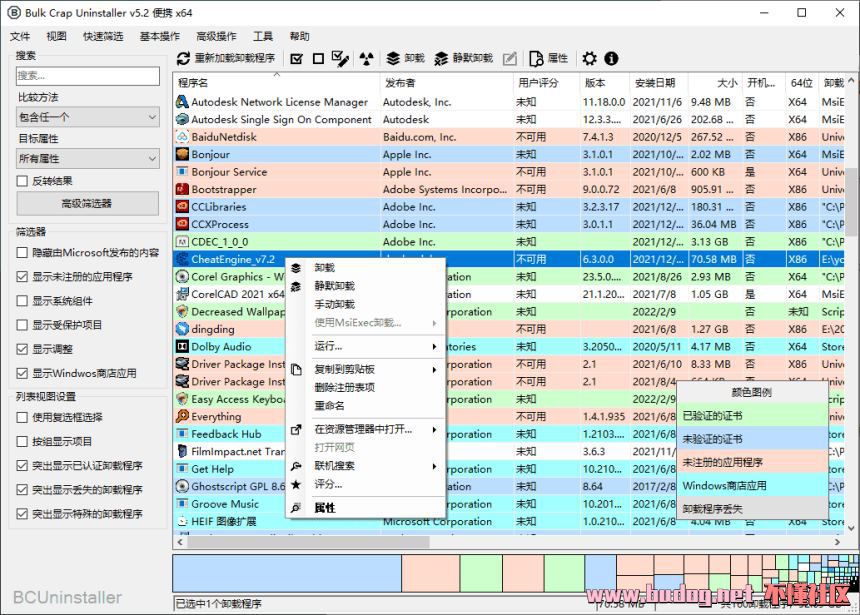Choose 静默卸载 from the context menu
860x615 pixels.
pos(334,286)
